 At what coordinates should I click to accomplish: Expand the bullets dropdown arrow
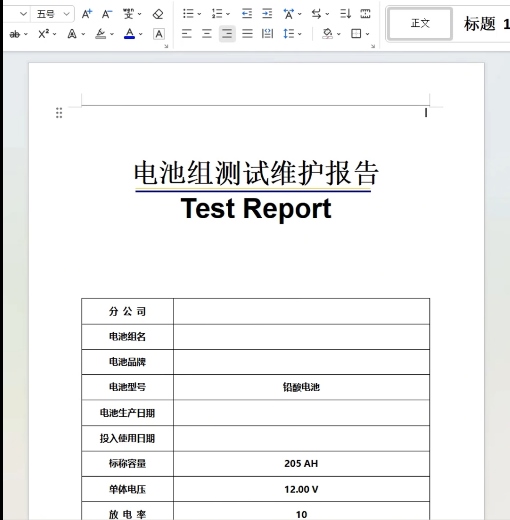pyautogui.click(x=199, y=14)
